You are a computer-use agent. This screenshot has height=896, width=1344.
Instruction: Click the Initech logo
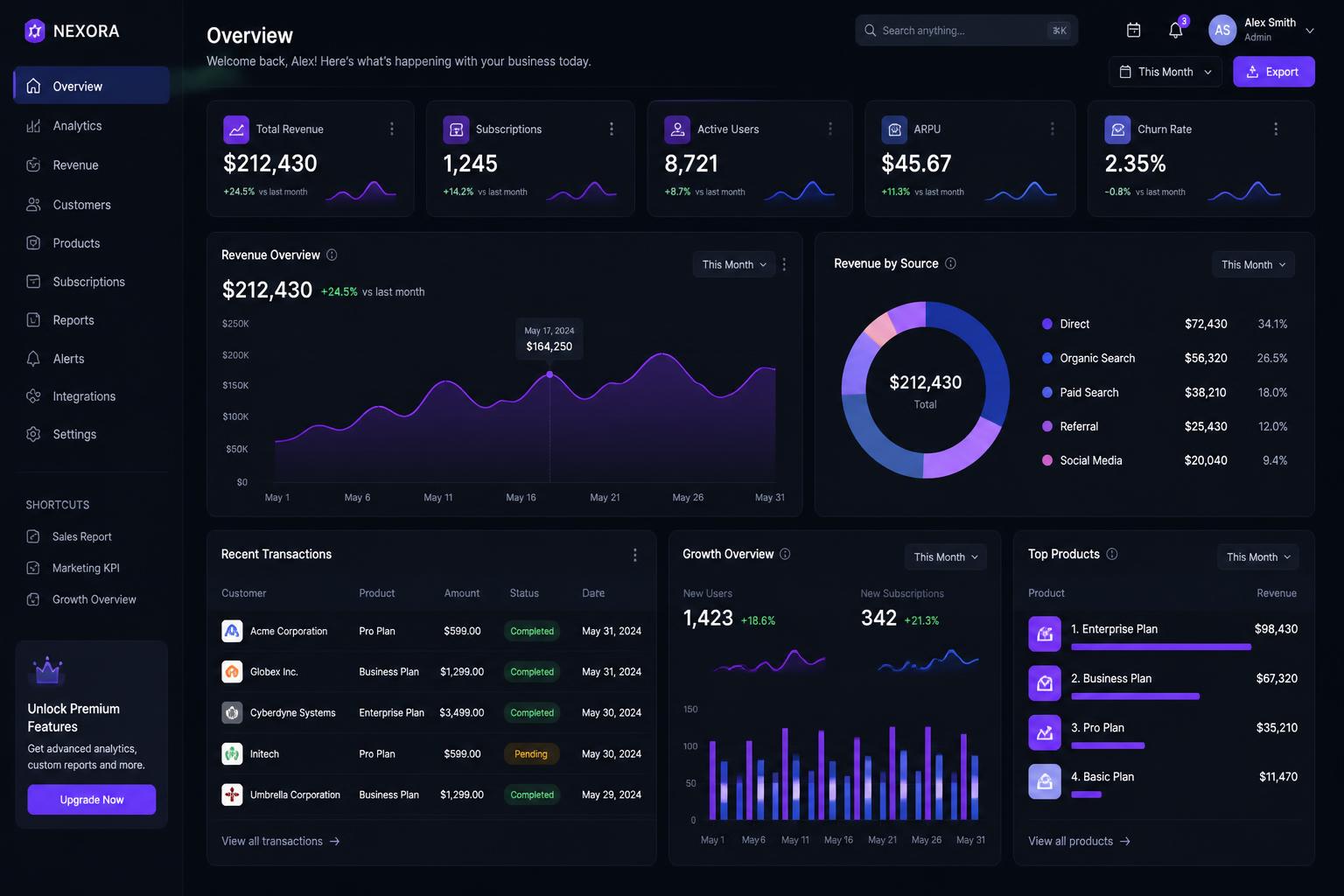232,753
